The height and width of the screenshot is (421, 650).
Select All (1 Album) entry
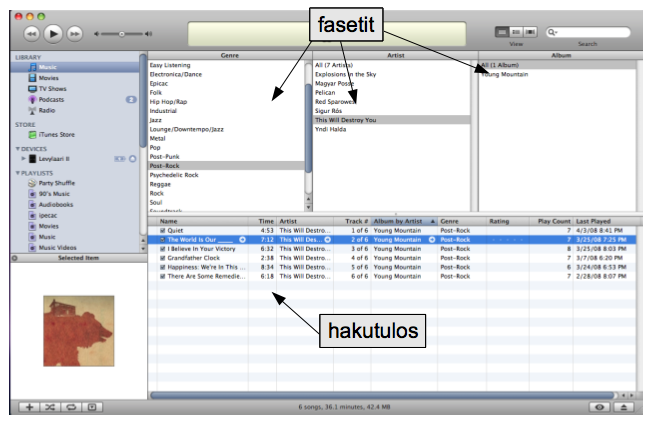click(x=558, y=65)
